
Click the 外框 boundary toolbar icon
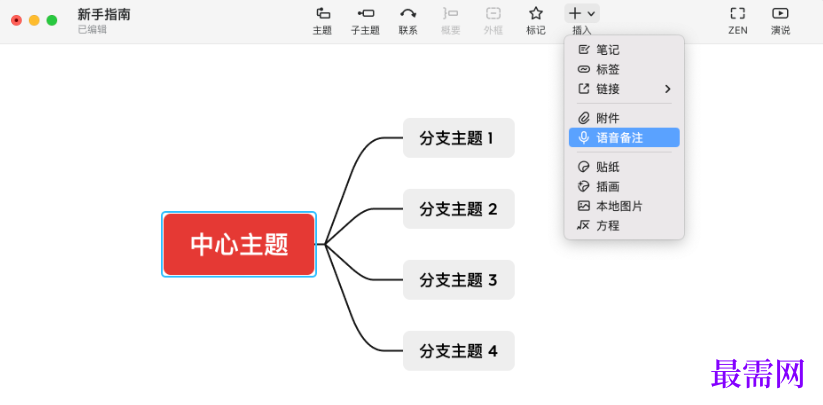tap(493, 14)
